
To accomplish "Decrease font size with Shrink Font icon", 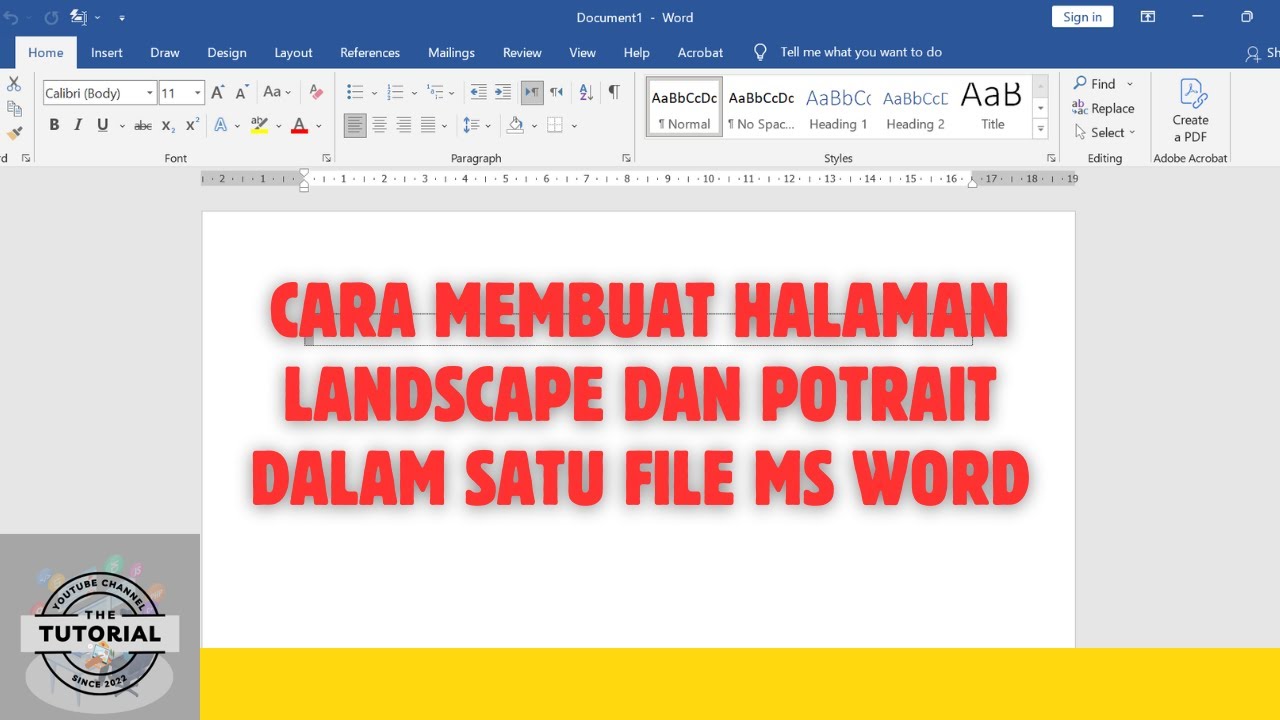I will point(244,93).
